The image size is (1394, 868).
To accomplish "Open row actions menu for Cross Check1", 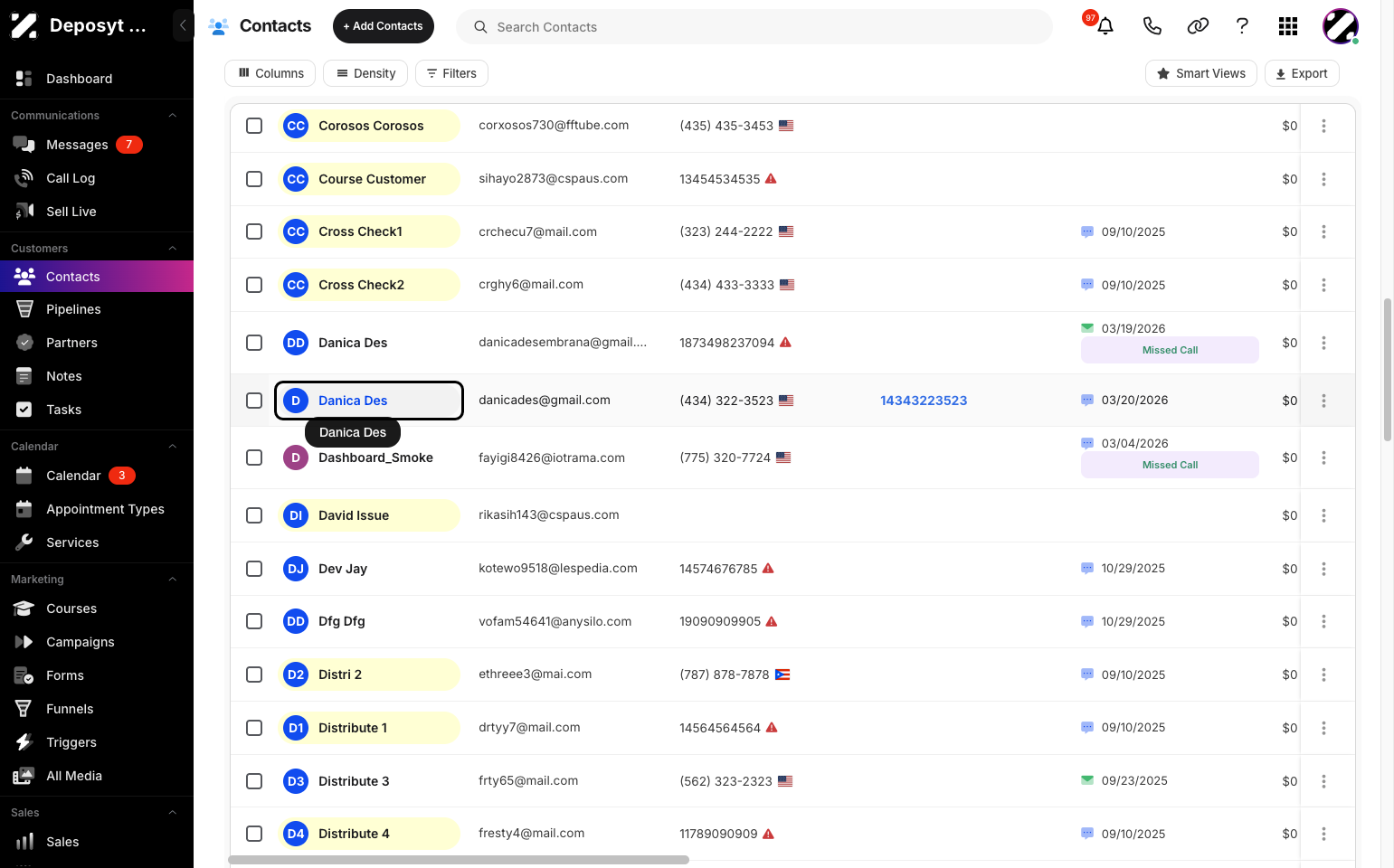I will [x=1323, y=231].
